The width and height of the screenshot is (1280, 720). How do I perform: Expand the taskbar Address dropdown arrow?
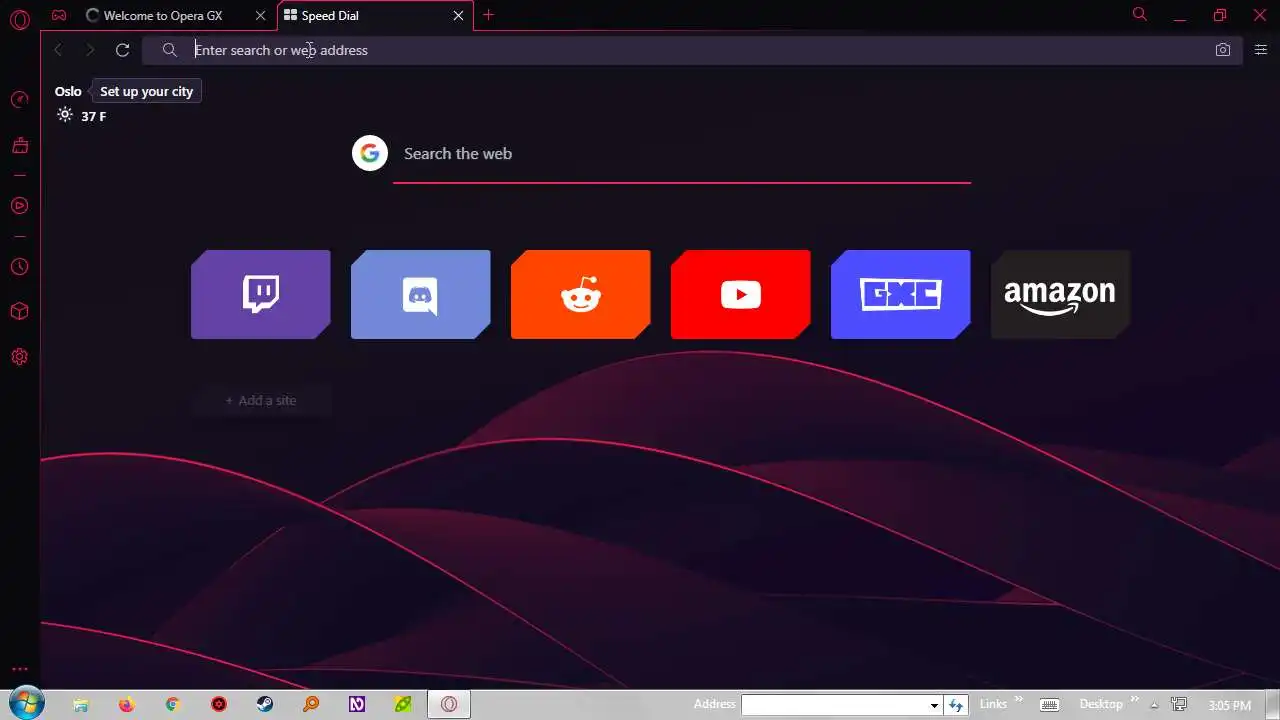click(x=934, y=705)
